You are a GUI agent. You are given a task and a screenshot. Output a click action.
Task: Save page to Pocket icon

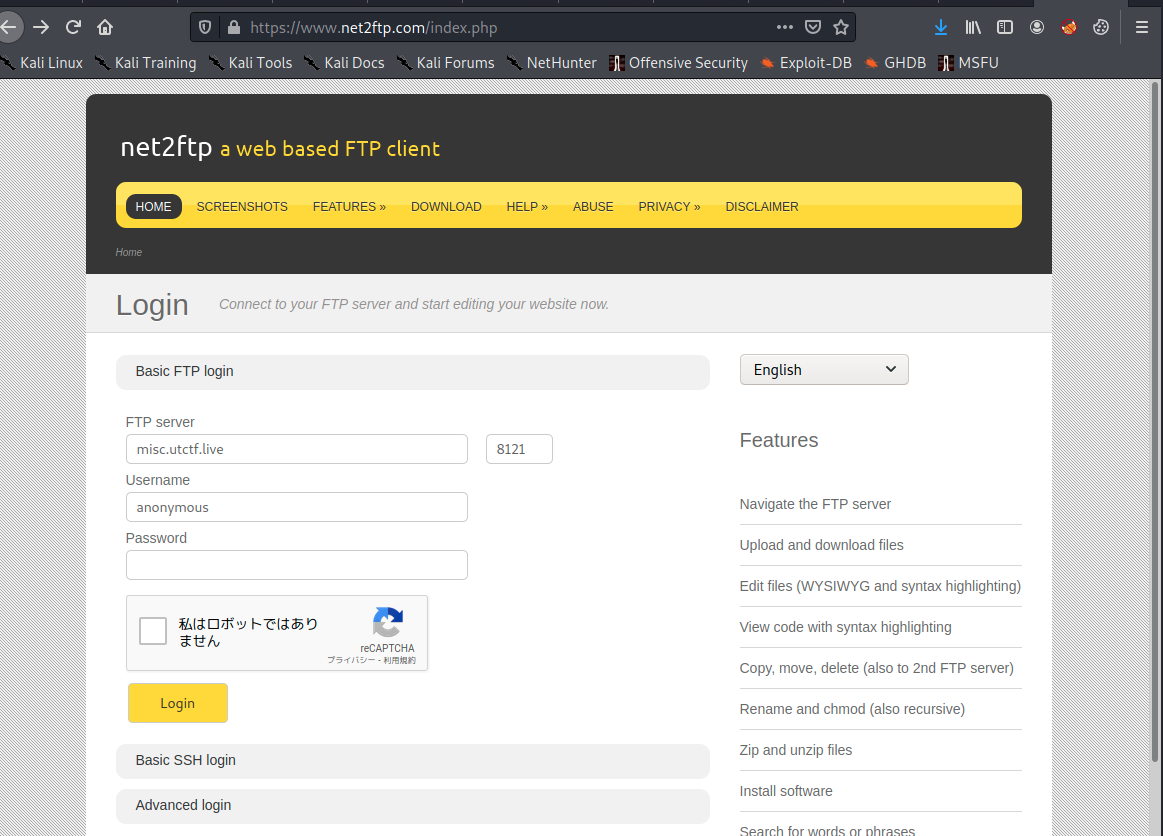[813, 27]
